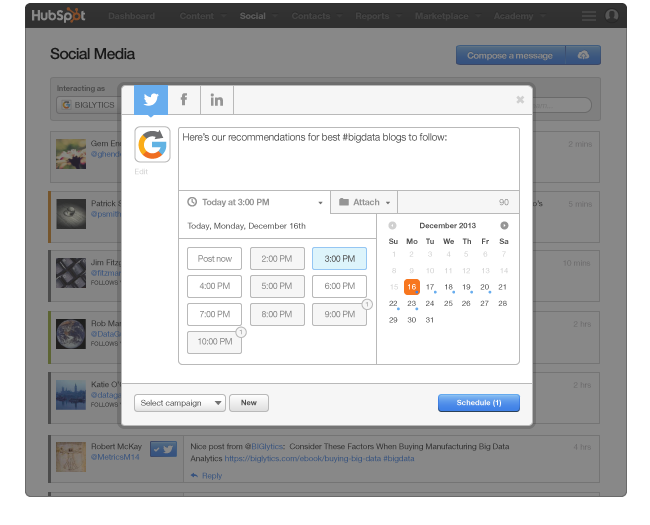Select the Facebook network tab

click(x=184, y=99)
